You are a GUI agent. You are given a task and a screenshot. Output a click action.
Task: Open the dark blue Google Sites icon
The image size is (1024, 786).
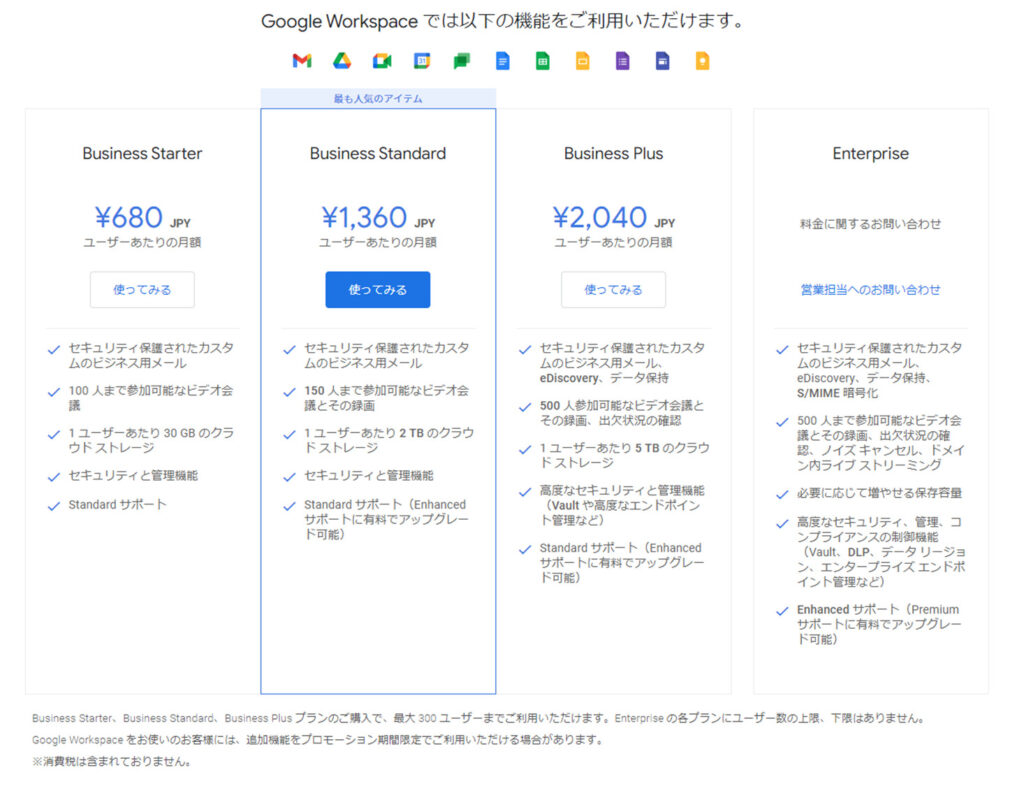click(x=662, y=61)
